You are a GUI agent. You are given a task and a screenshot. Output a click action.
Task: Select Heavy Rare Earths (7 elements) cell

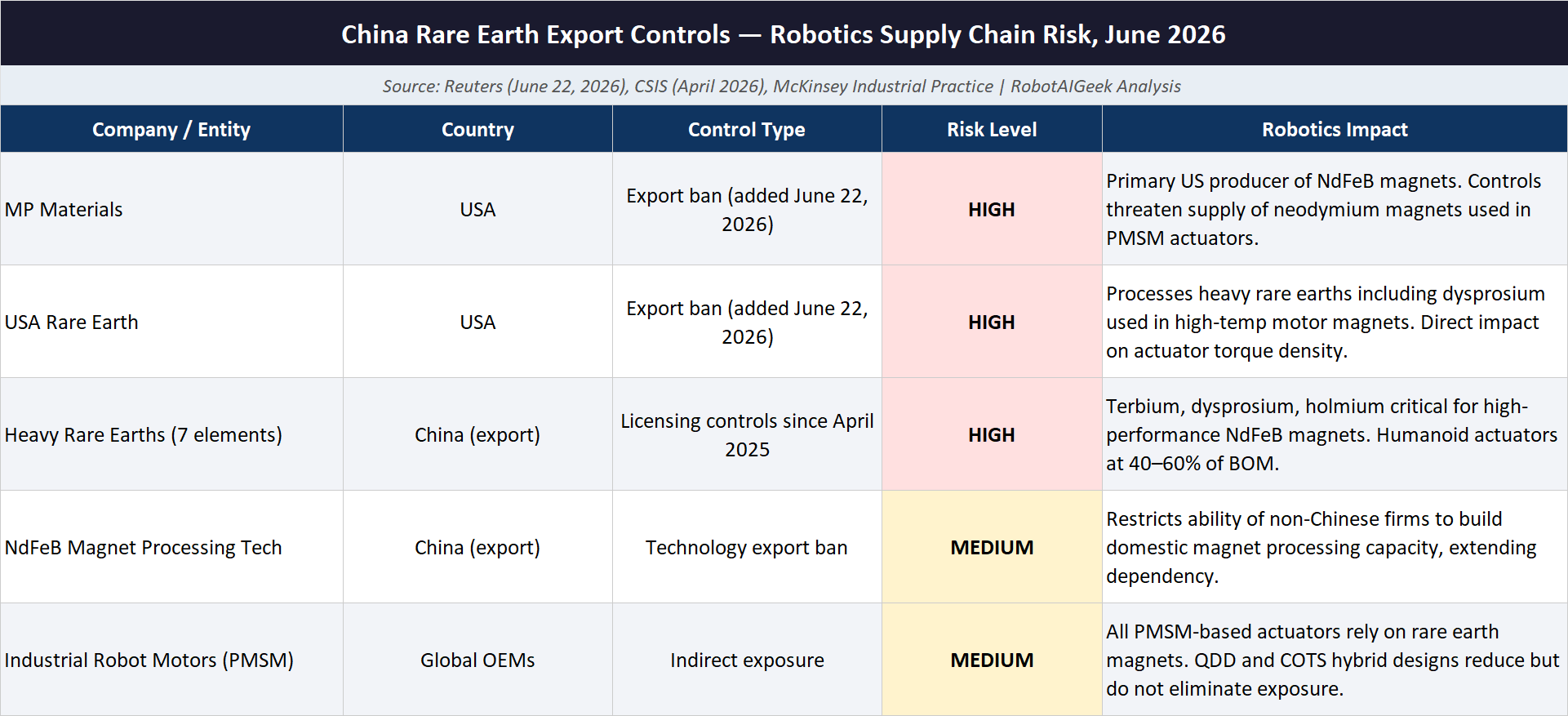[171, 434]
